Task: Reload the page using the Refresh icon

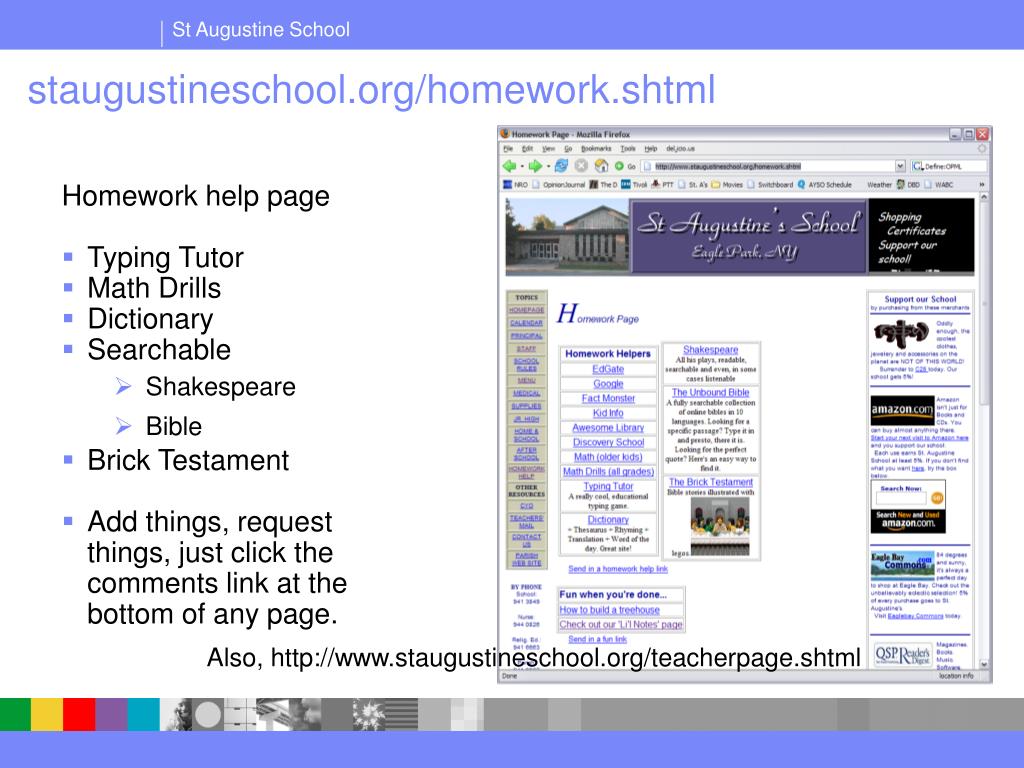Action: click(x=561, y=166)
